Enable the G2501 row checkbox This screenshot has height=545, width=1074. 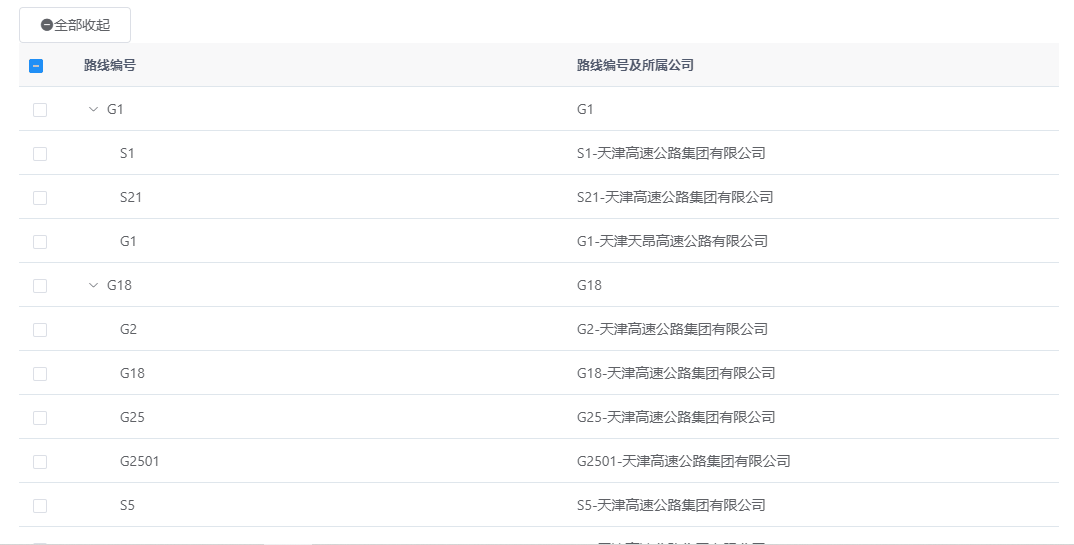pyautogui.click(x=40, y=462)
